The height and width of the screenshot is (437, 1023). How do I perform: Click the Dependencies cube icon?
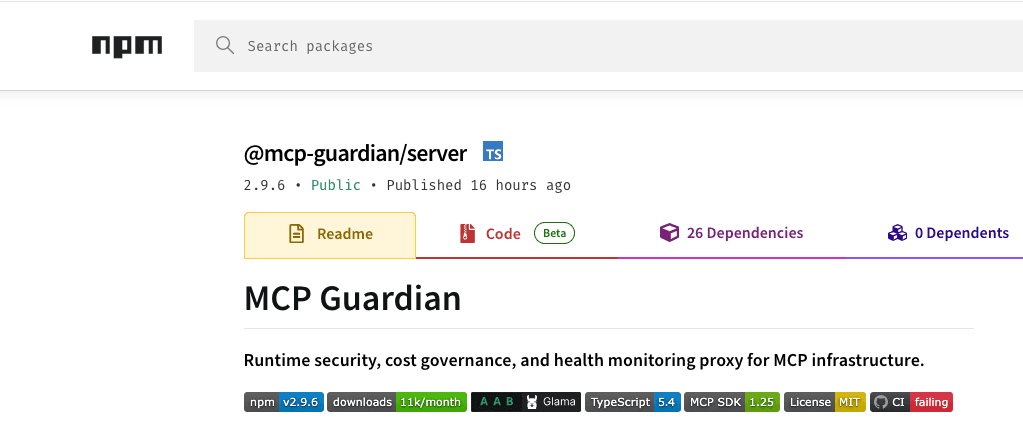[x=669, y=233]
